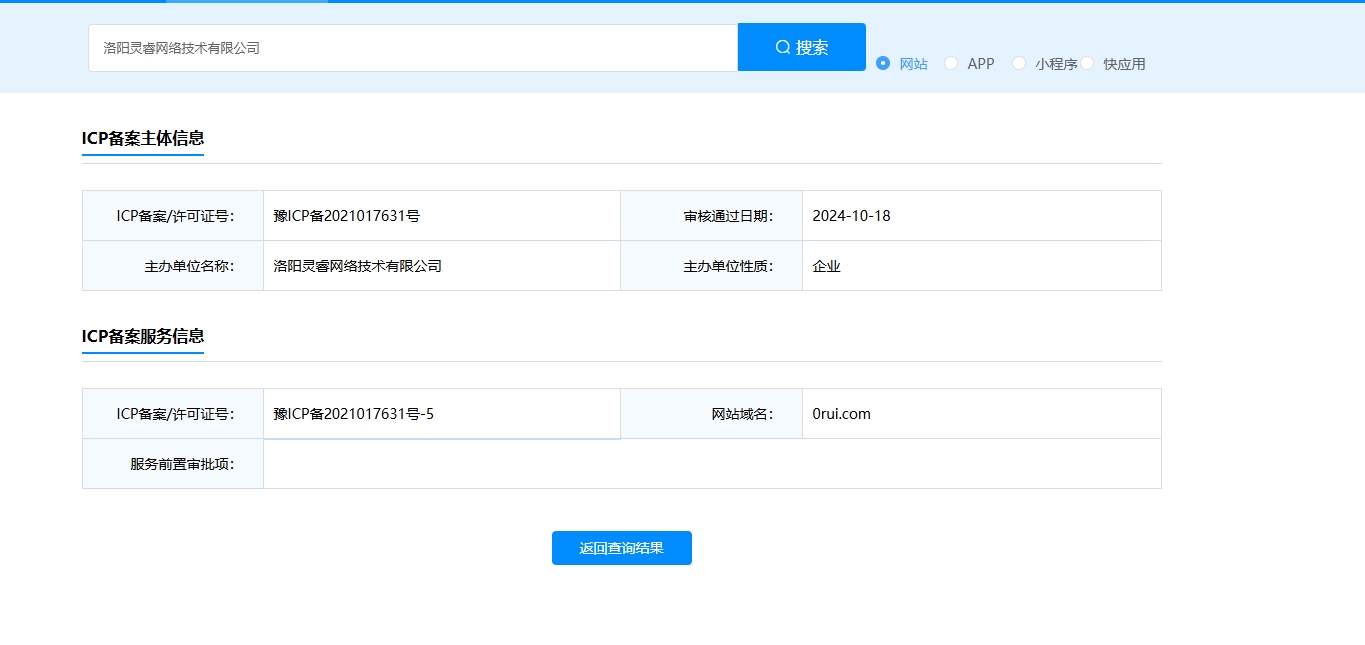Click the value 豫ICP备2021017631号-5
Viewport: 1365px width, 645px height.
(x=353, y=414)
